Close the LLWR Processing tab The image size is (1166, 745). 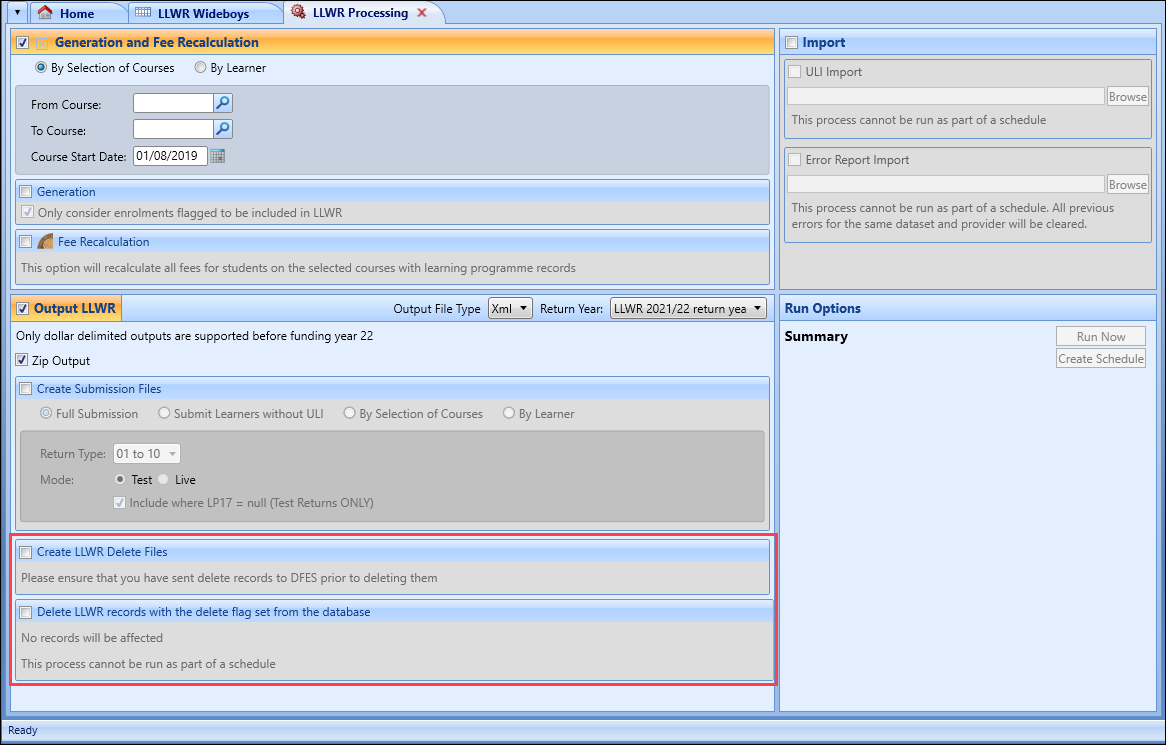tap(422, 13)
